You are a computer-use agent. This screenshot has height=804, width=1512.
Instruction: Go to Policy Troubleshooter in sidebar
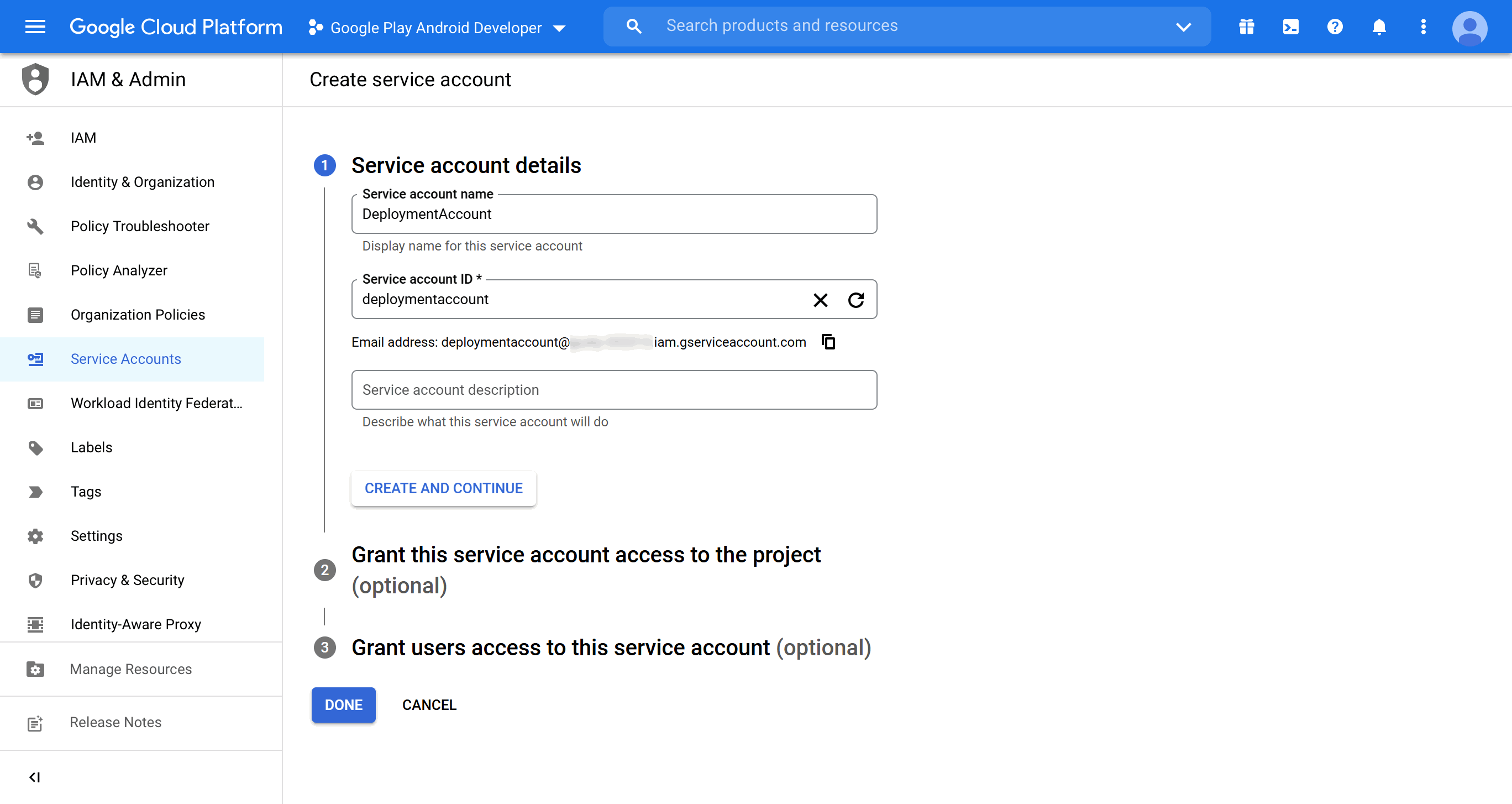tap(140, 226)
